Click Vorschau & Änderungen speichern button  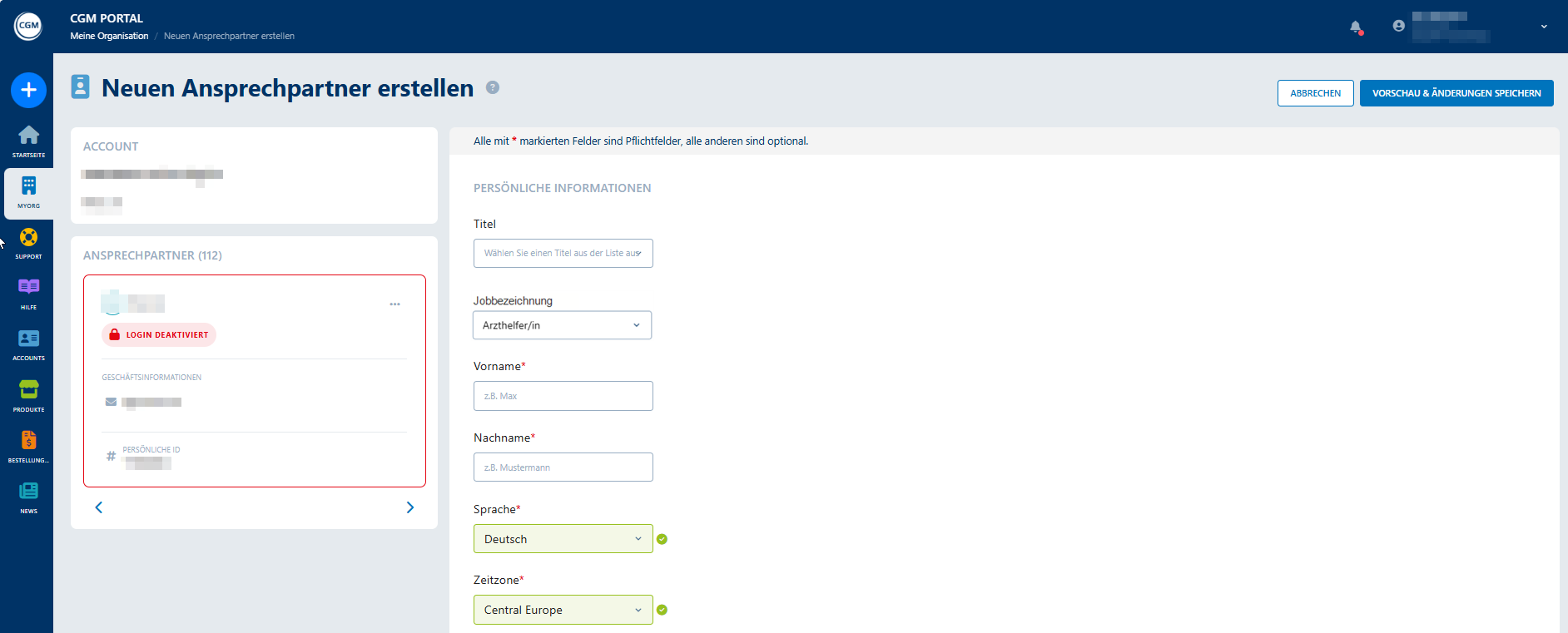[x=1456, y=93]
